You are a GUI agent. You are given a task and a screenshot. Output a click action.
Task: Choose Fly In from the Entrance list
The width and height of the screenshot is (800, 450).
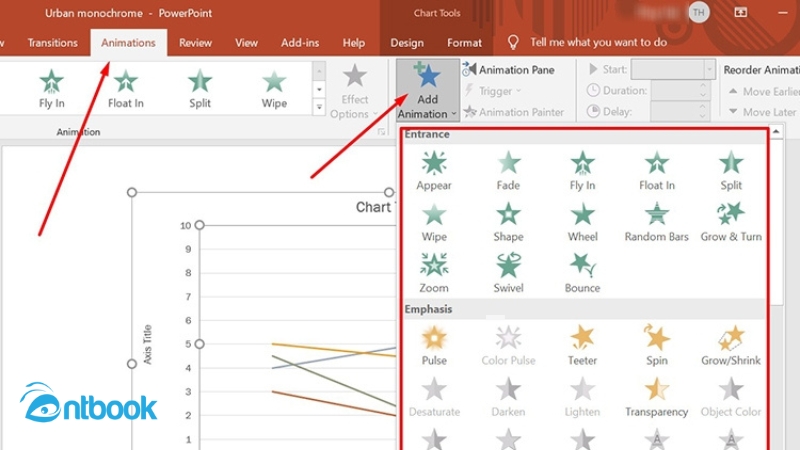click(582, 170)
